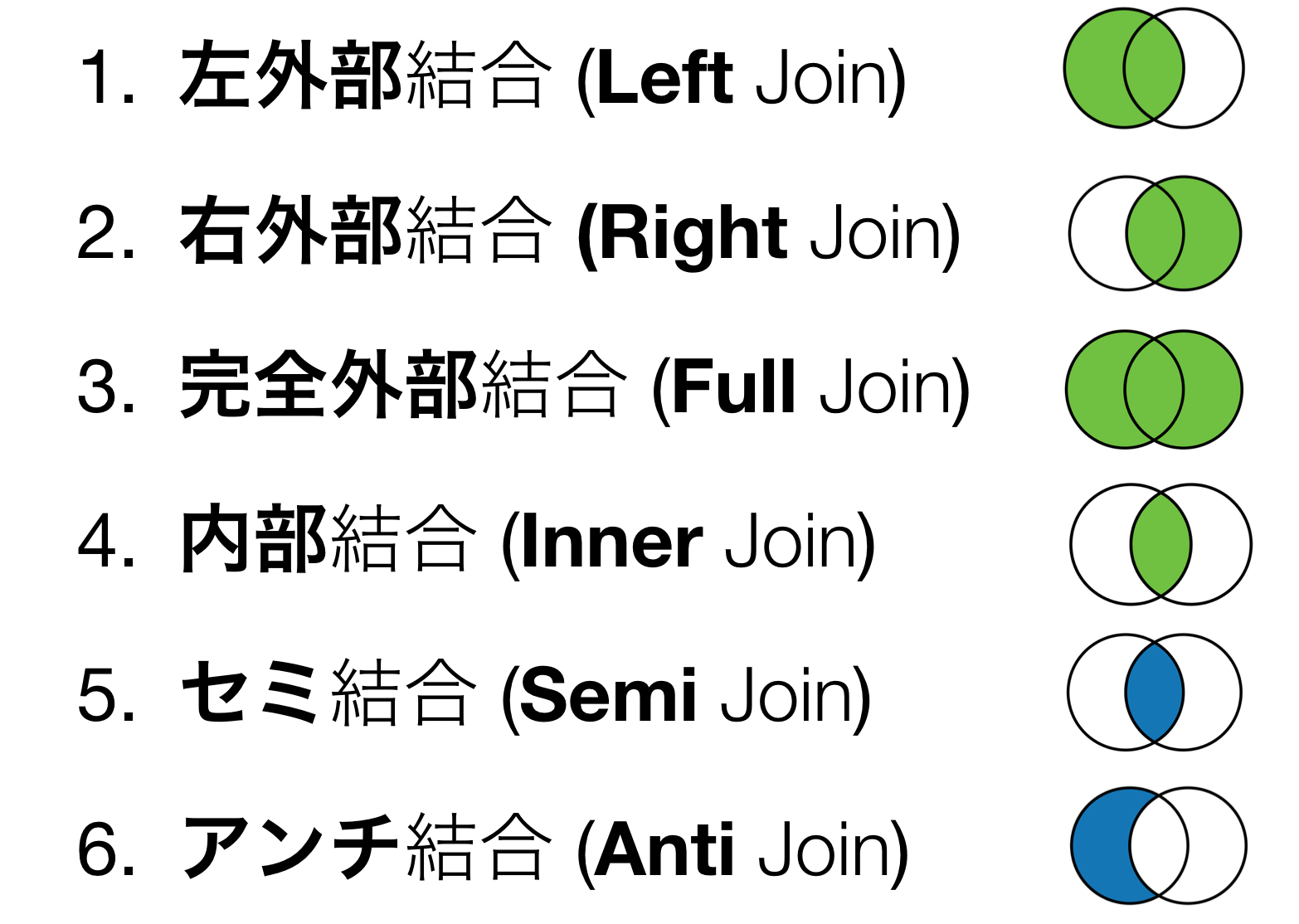Select the 左外部結合 Japanese text

point(363,76)
